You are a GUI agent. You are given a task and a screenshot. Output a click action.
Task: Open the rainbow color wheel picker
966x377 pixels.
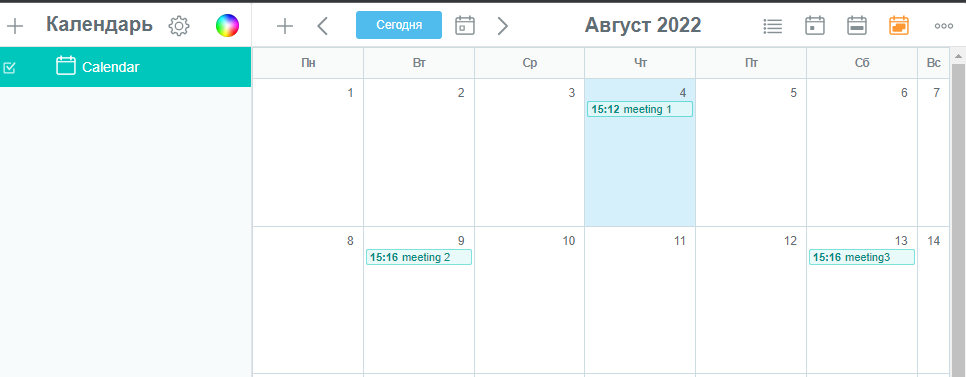point(227,26)
